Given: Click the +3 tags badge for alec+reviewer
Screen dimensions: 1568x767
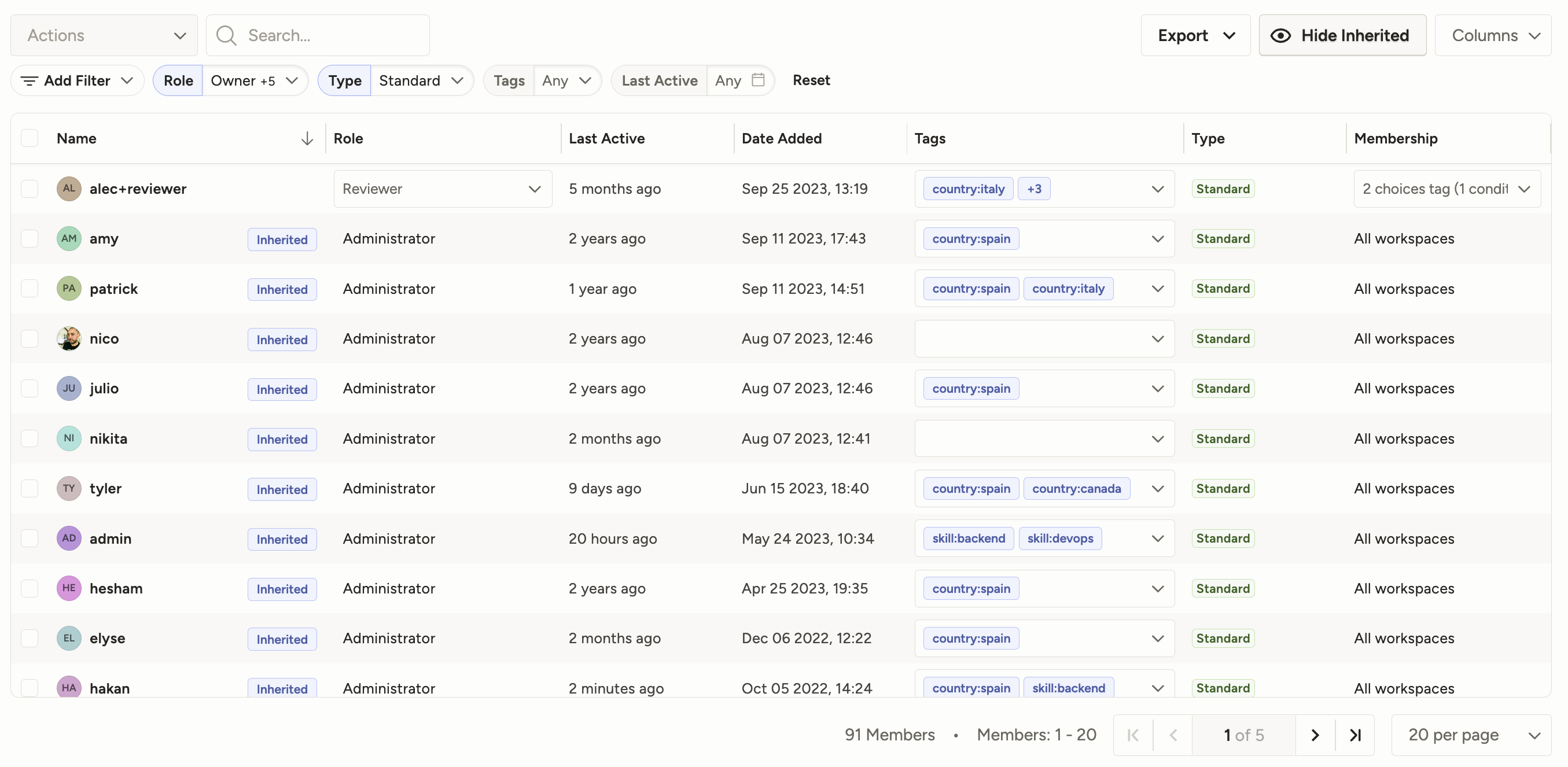Looking at the screenshot, I should click(1033, 189).
